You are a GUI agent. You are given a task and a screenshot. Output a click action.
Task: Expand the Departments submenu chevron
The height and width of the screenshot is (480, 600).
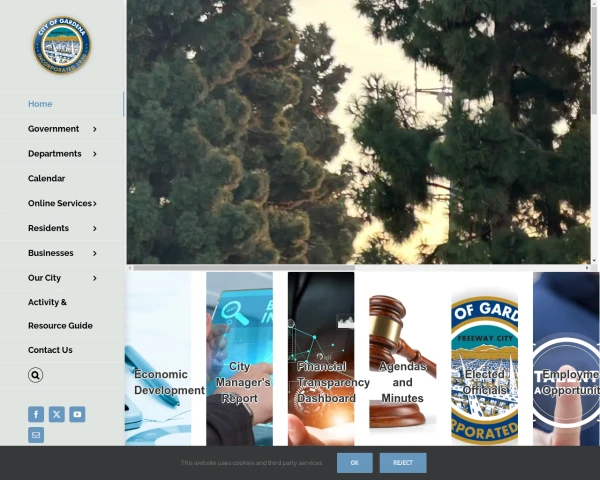(x=95, y=154)
